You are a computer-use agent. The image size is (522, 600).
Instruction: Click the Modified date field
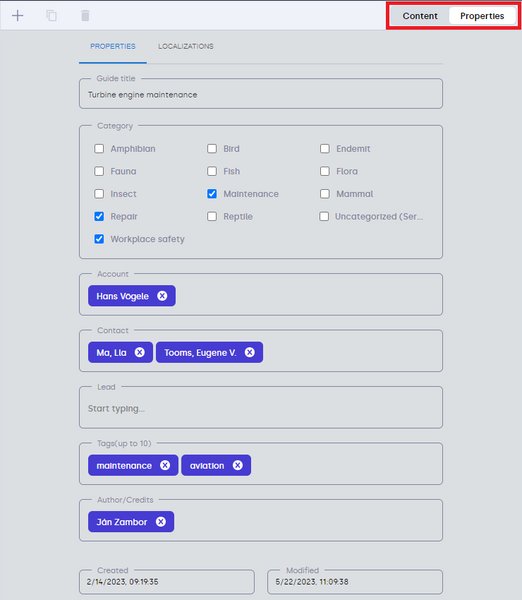pyautogui.click(x=355, y=582)
